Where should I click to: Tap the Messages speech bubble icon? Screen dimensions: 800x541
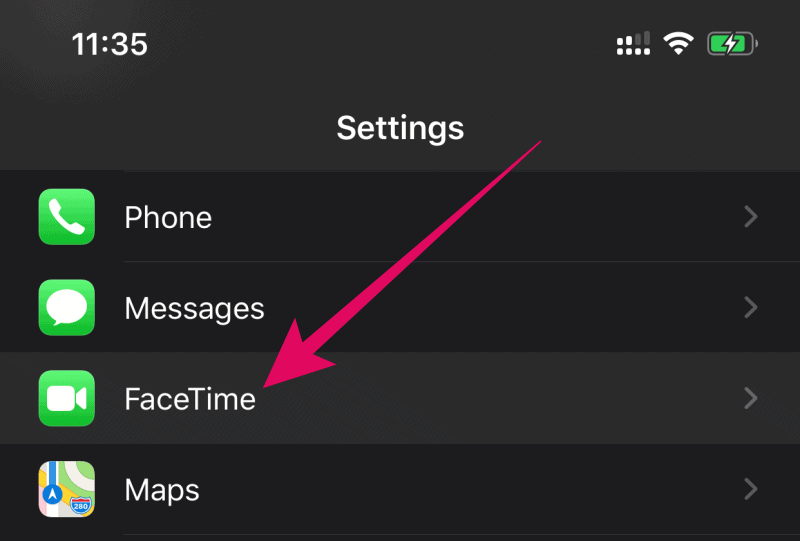(67, 308)
